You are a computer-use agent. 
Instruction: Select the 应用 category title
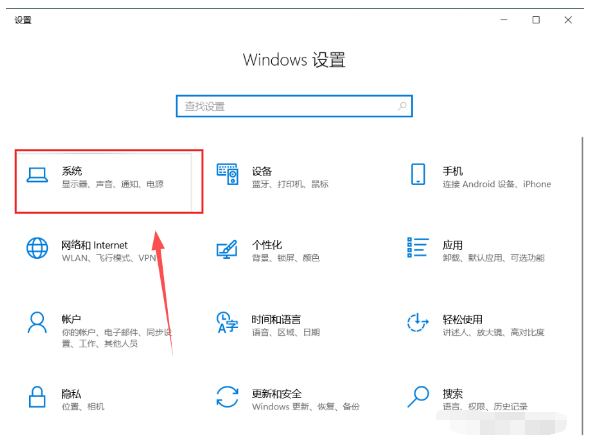(x=453, y=245)
